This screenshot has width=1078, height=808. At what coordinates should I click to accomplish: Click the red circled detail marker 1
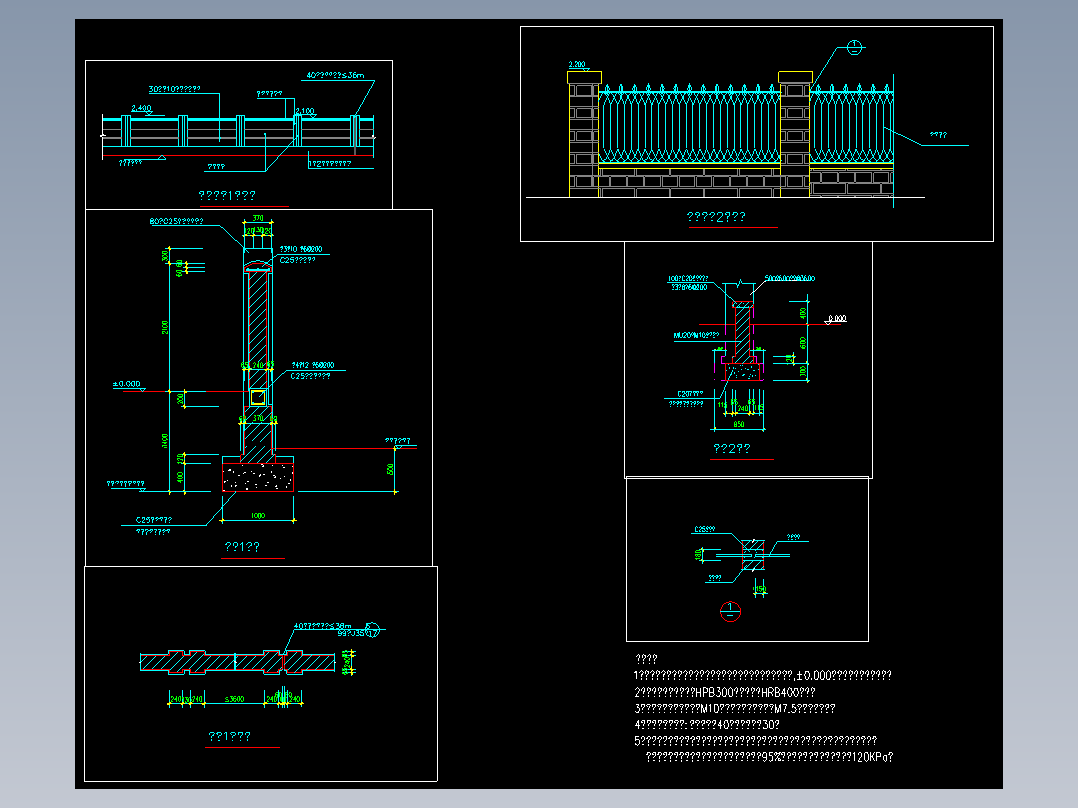coord(730,611)
